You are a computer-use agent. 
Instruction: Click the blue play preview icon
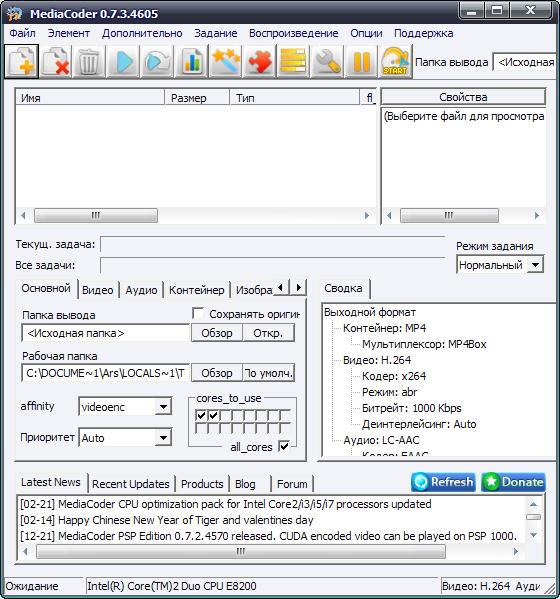[x=123, y=62]
